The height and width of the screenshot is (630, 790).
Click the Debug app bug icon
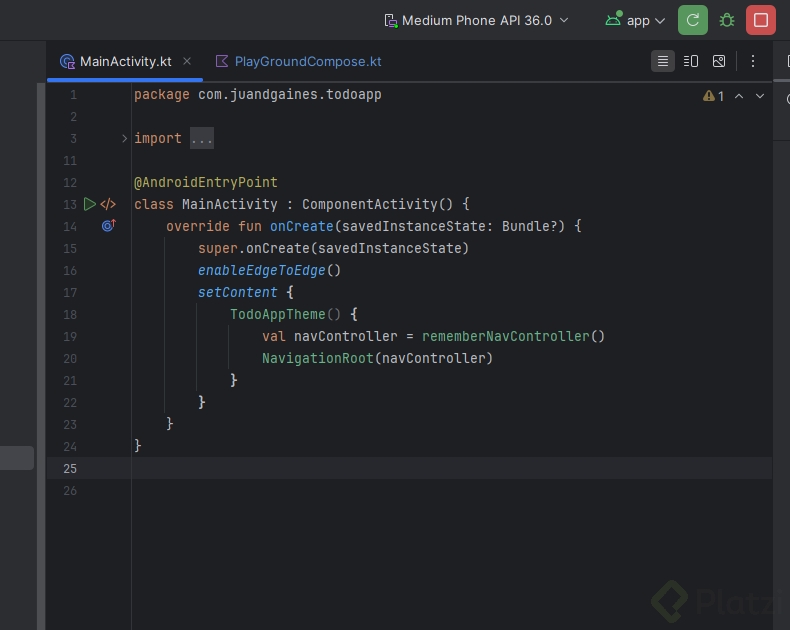[x=727, y=20]
